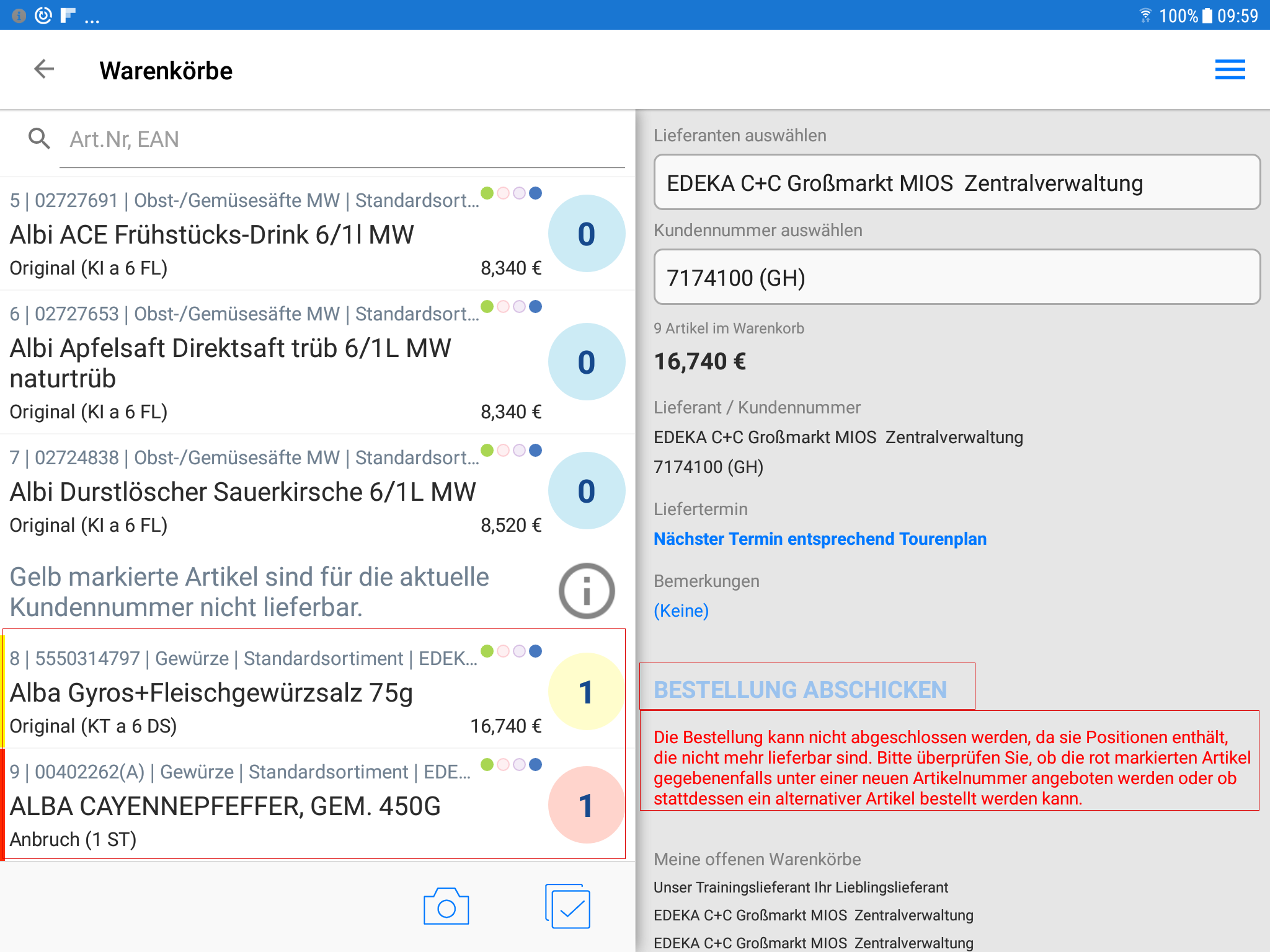Tap status dots on Albi ACE item
The height and width of the screenshot is (952, 1270).
click(512, 193)
